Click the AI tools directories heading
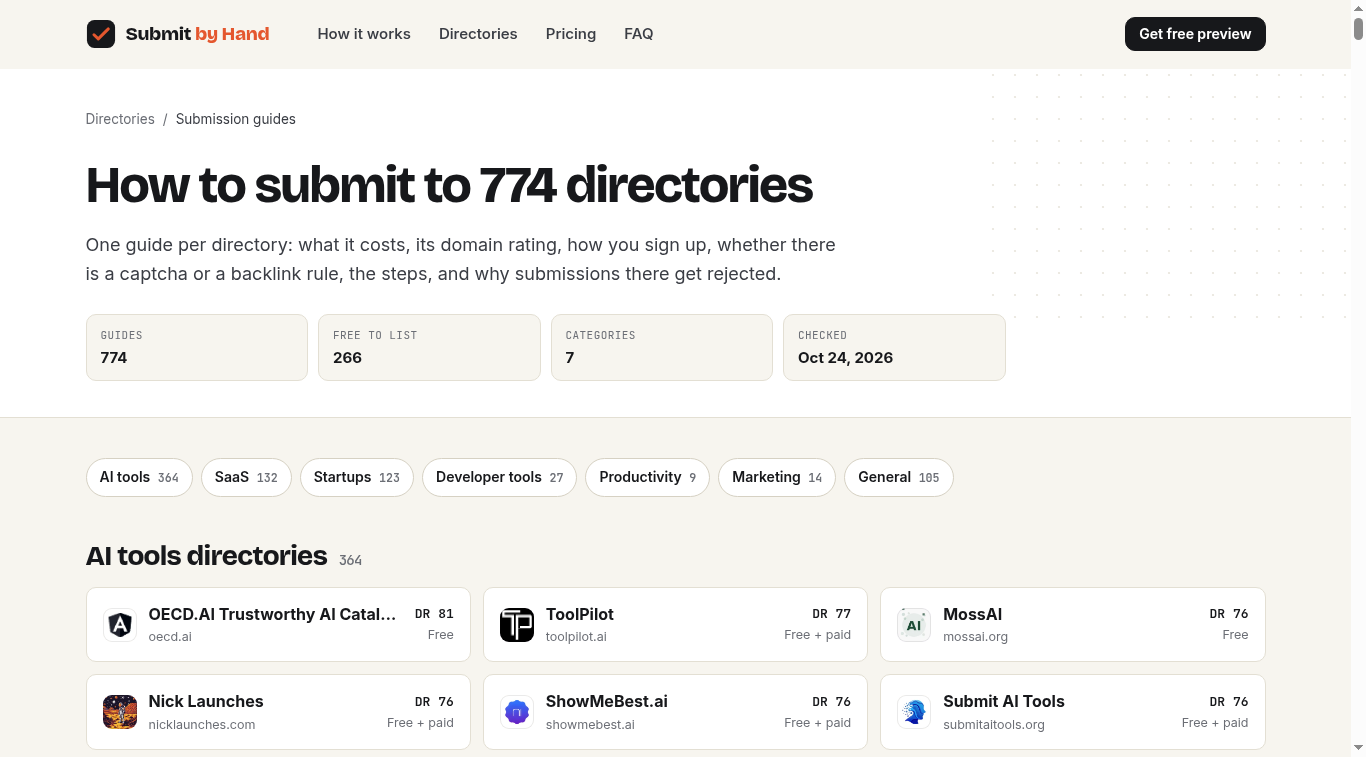 click(x=207, y=556)
